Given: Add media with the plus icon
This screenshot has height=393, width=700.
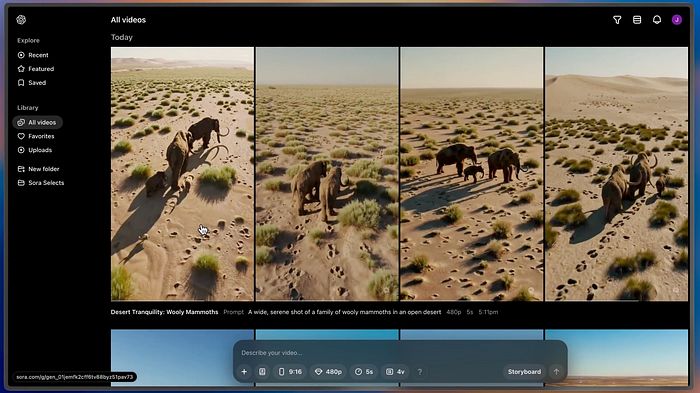Looking at the screenshot, I should pos(244,372).
